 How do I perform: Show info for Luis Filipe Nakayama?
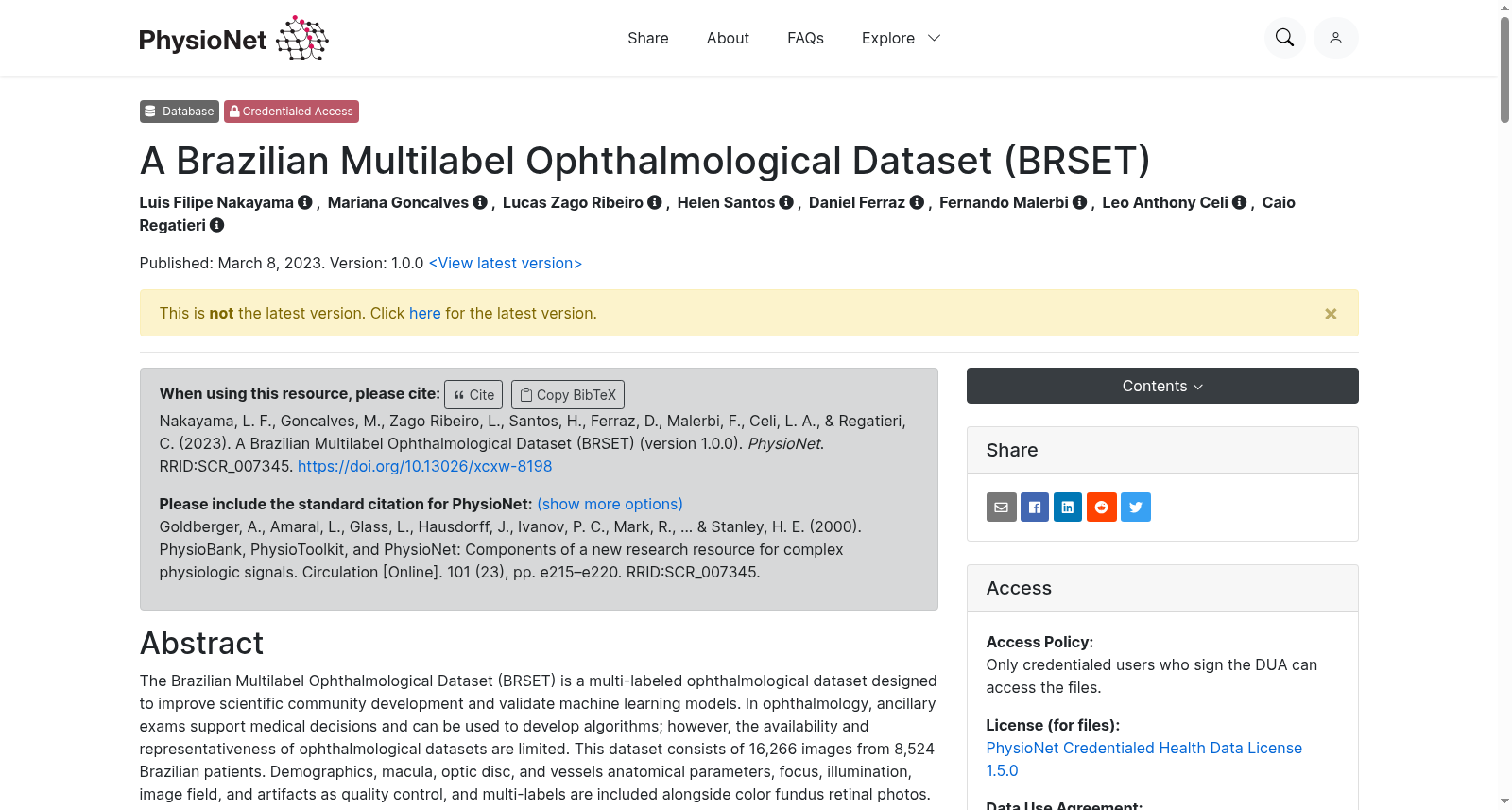pos(304,202)
